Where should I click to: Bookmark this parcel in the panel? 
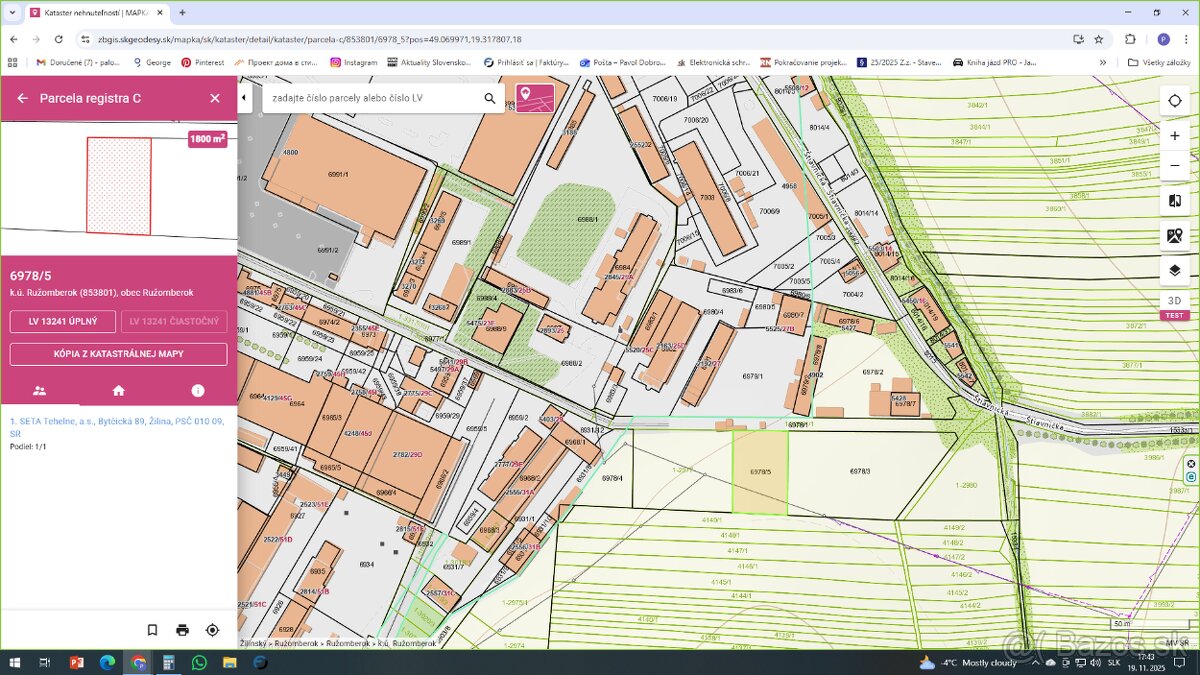[x=152, y=630]
